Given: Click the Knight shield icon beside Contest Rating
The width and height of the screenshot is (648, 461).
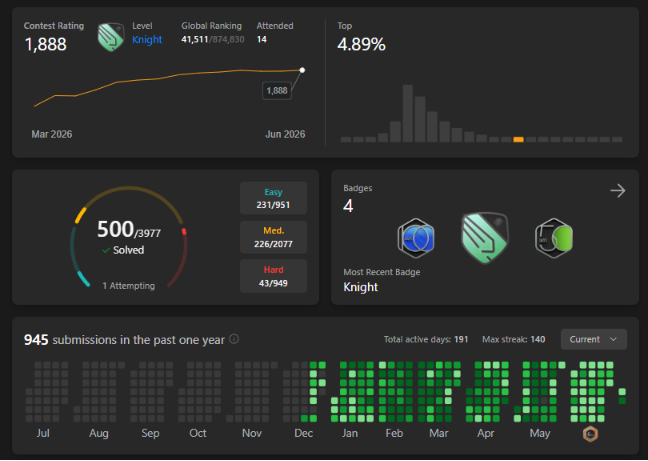Looking at the screenshot, I should [x=111, y=37].
